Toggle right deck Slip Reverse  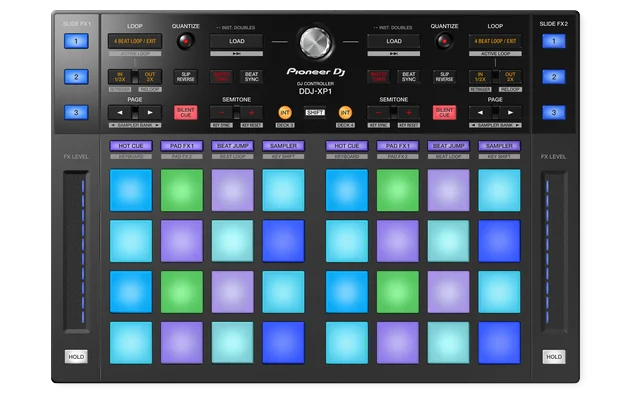[444, 77]
